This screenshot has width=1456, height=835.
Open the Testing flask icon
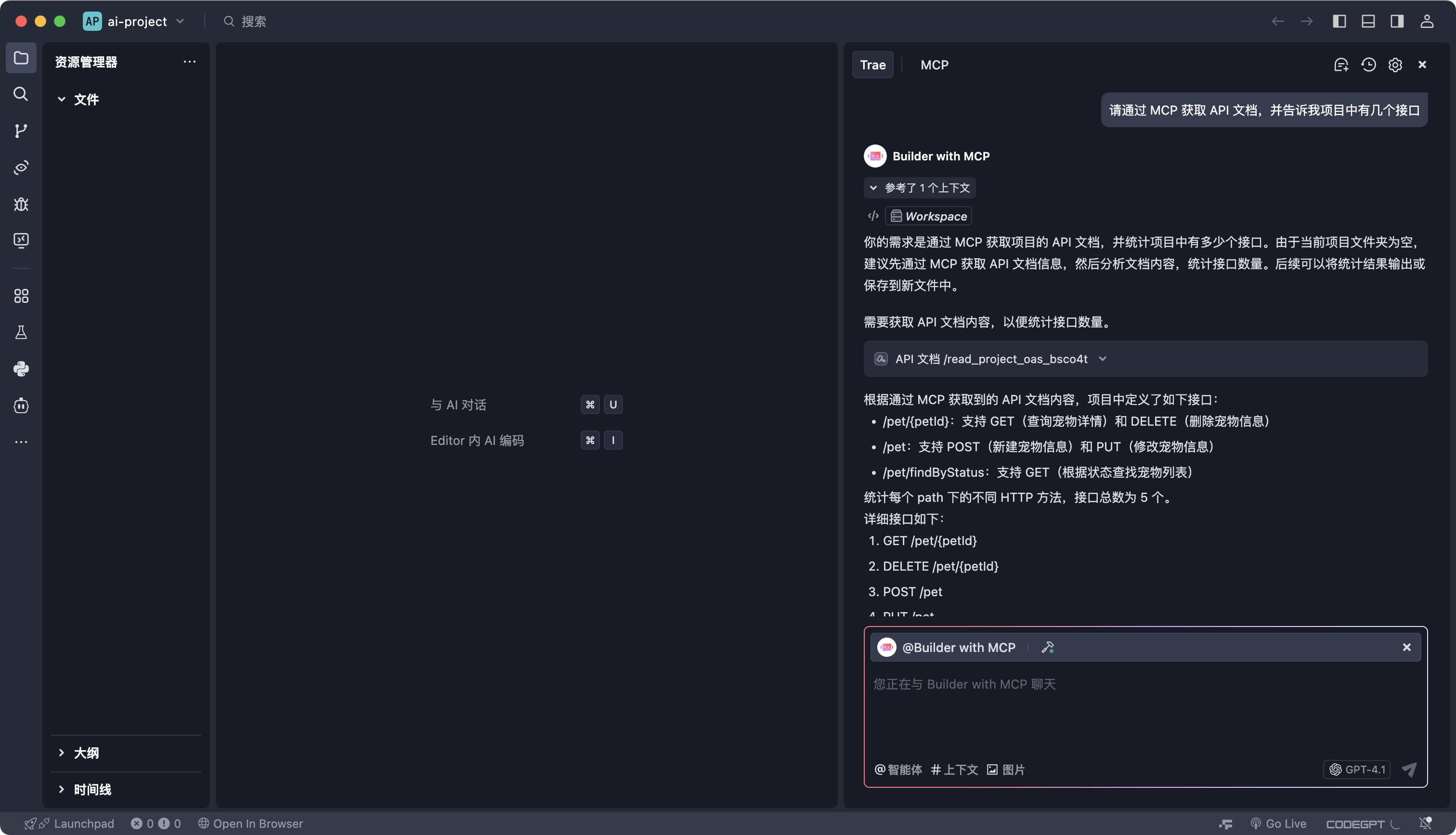click(21, 333)
